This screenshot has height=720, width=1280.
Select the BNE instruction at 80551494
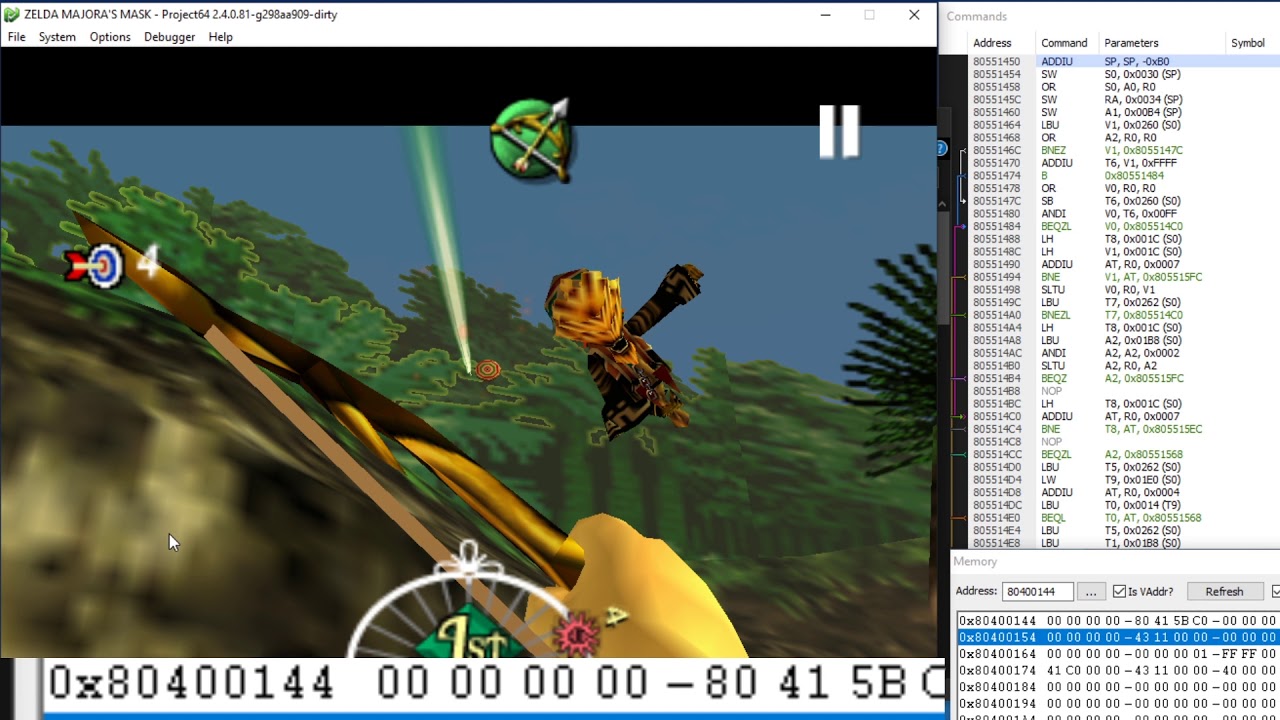click(x=1125, y=277)
